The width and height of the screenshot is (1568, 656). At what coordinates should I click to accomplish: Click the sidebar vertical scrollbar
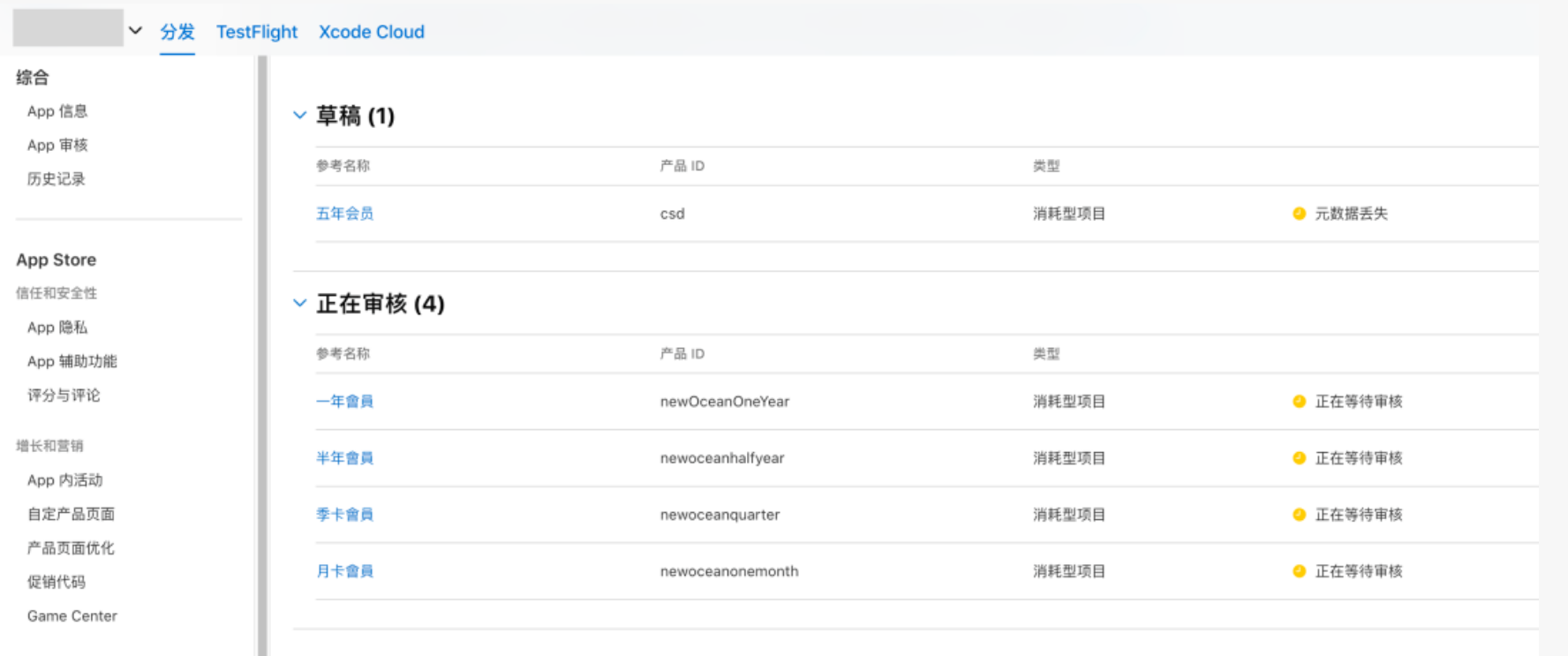point(261,353)
